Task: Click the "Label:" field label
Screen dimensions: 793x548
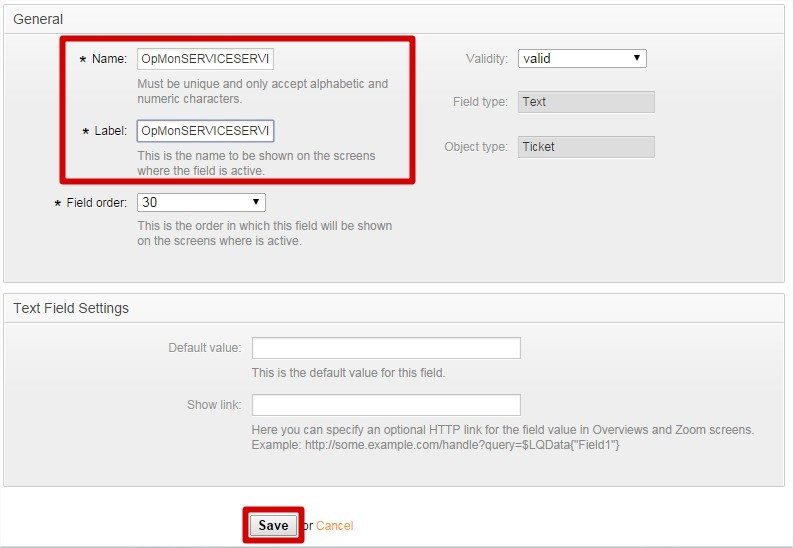Action: tap(110, 131)
